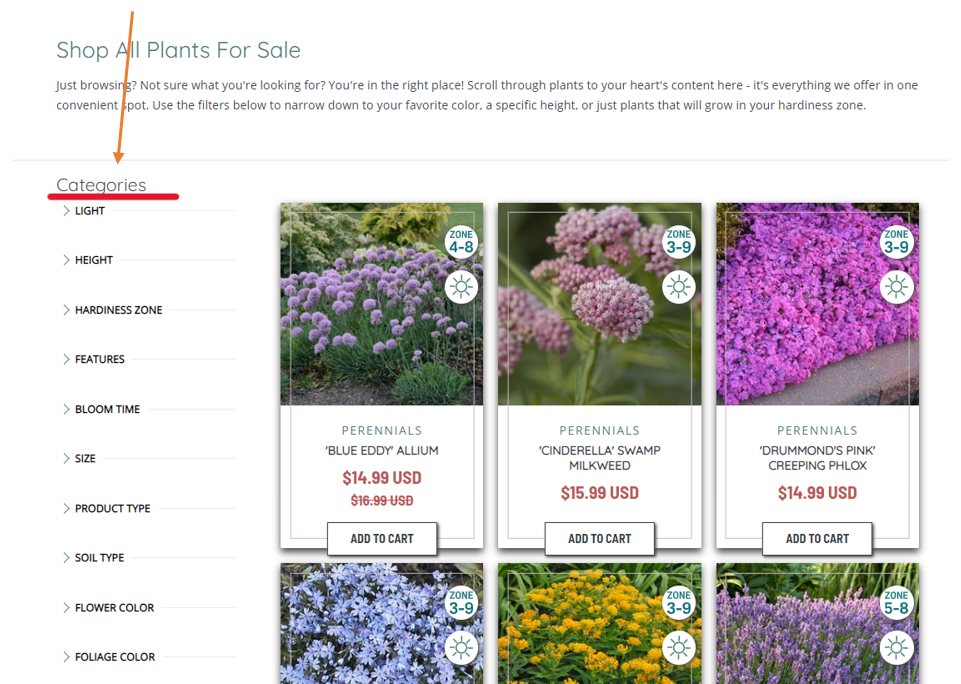This screenshot has width=961, height=684.
Task: Add 'Blue Eddy' Allium to cart
Action: (382, 539)
